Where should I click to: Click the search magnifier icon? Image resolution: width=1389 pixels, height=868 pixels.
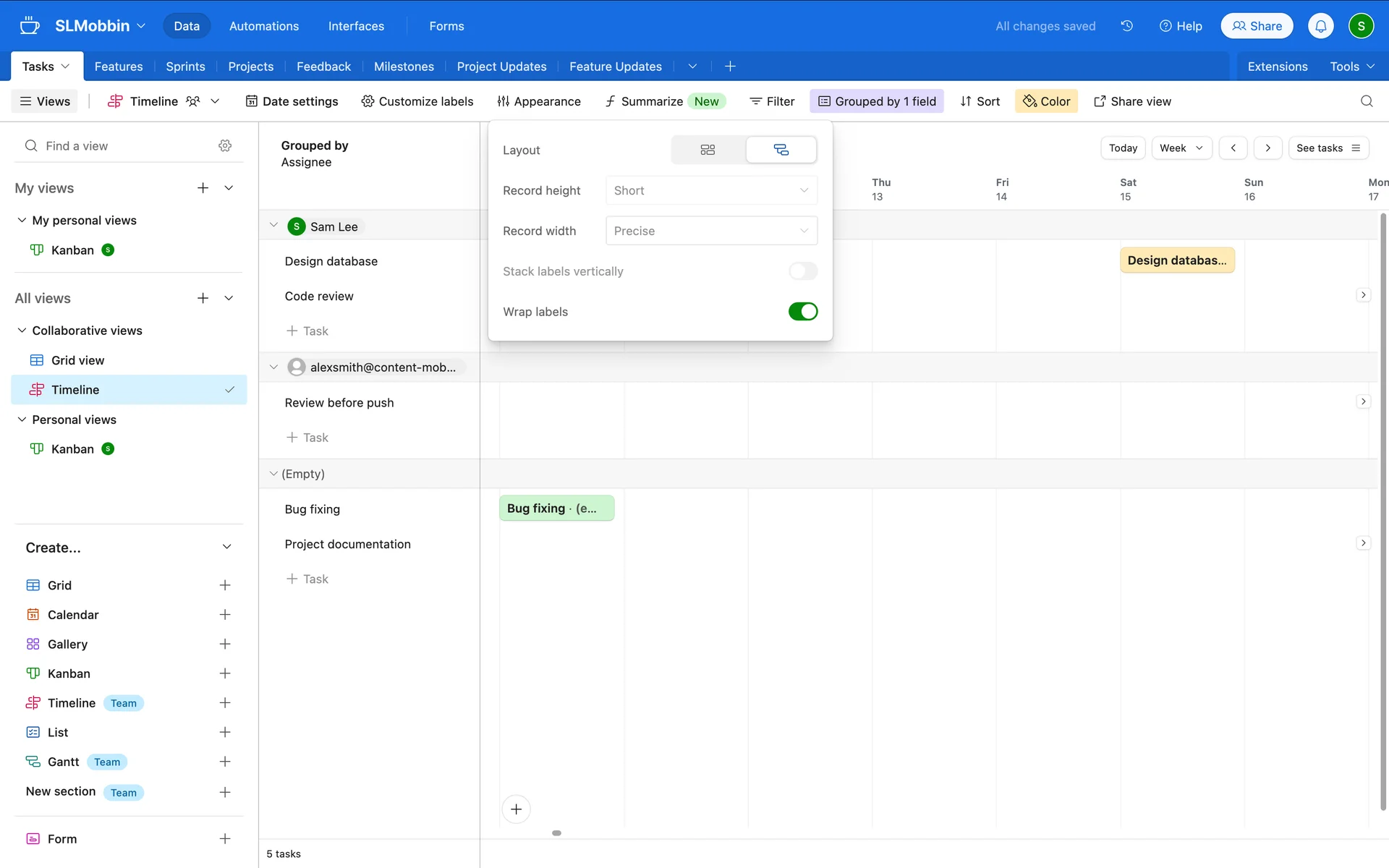click(x=1367, y=101)
